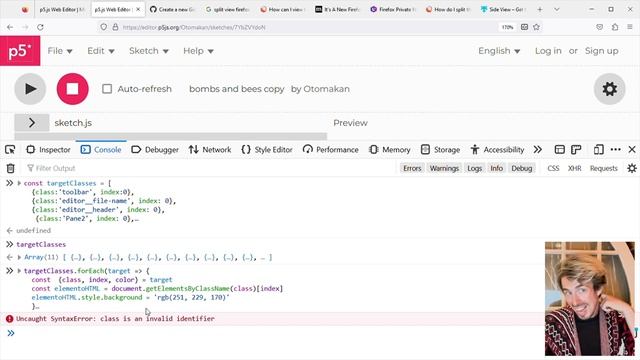Toggle the XHR filter
Viewport: 640px width, 360px height.
pos(574,168)
